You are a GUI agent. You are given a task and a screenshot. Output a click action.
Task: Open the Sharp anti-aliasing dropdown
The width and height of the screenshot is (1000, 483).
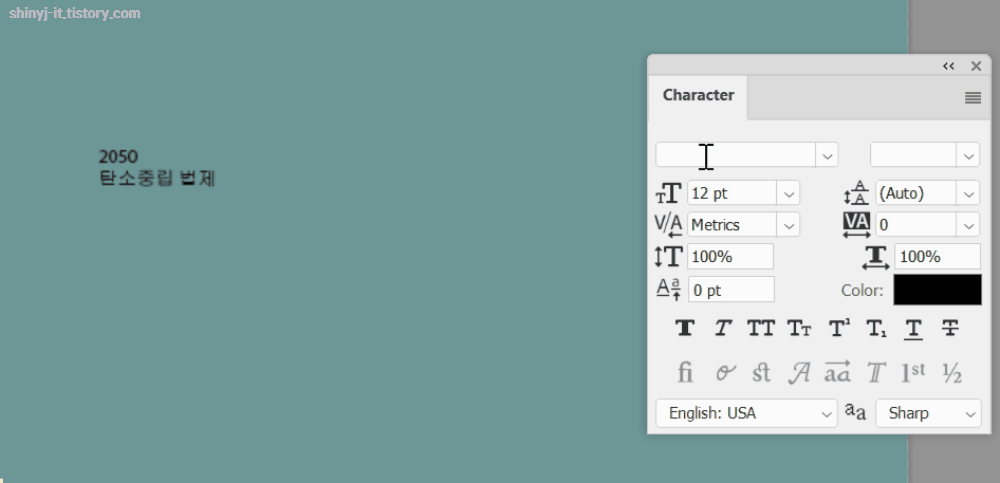click(x=928, y=413)
